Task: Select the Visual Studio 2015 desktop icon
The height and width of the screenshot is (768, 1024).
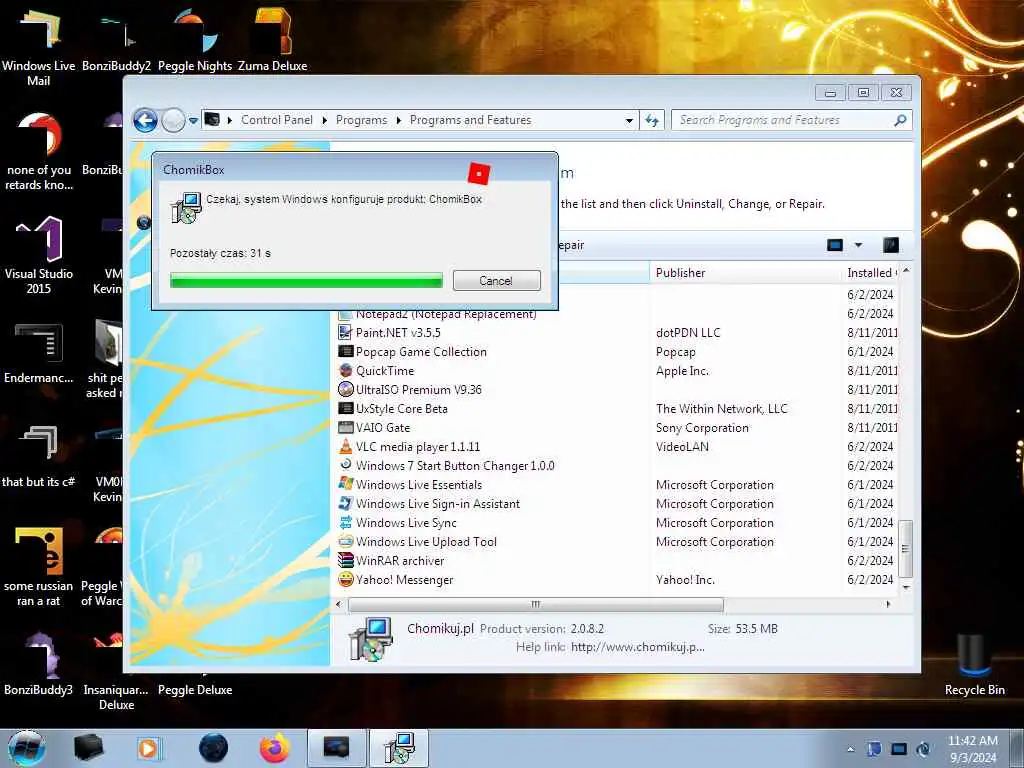Action: [x=39, y=255]
